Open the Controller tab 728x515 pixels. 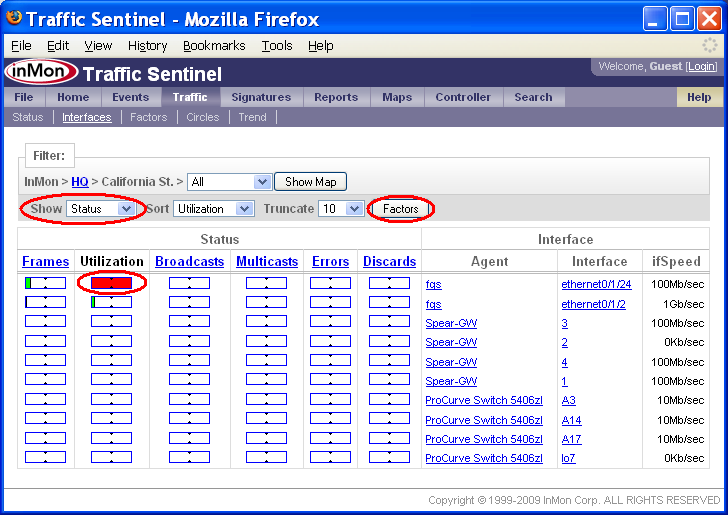[463, 97]
